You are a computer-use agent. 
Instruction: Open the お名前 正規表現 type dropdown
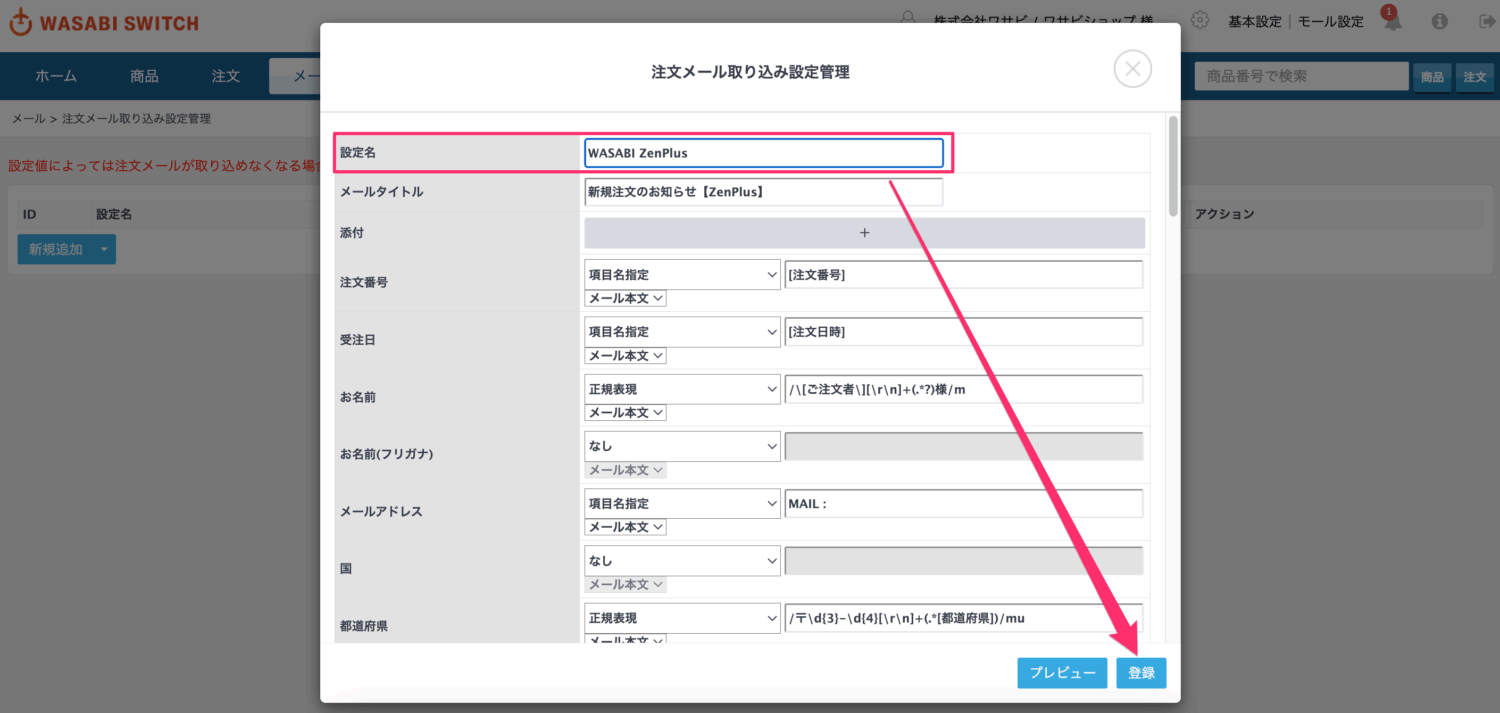coord(682,389)
